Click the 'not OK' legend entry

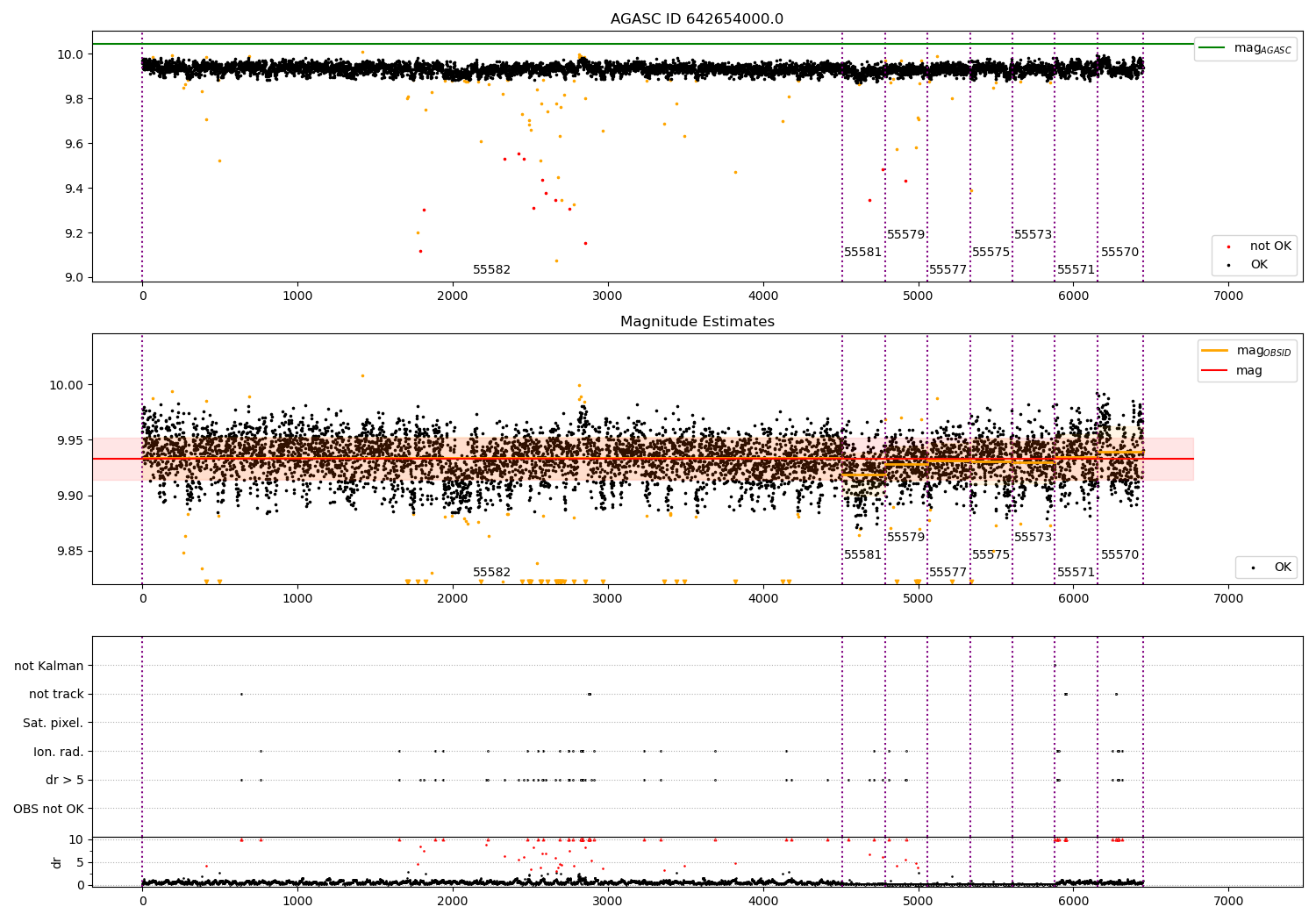(1270, 246)
